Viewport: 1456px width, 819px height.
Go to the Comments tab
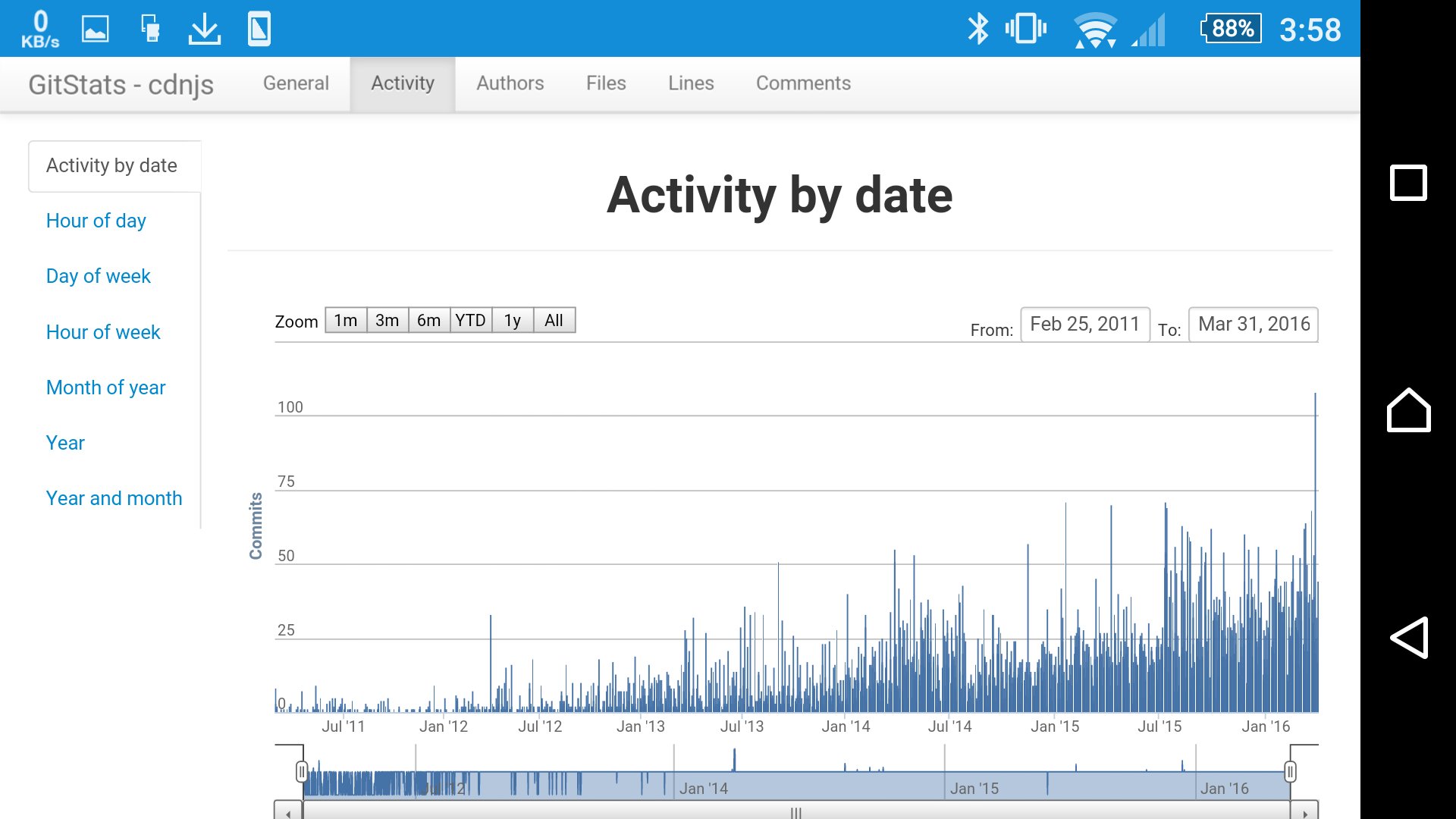803,83
